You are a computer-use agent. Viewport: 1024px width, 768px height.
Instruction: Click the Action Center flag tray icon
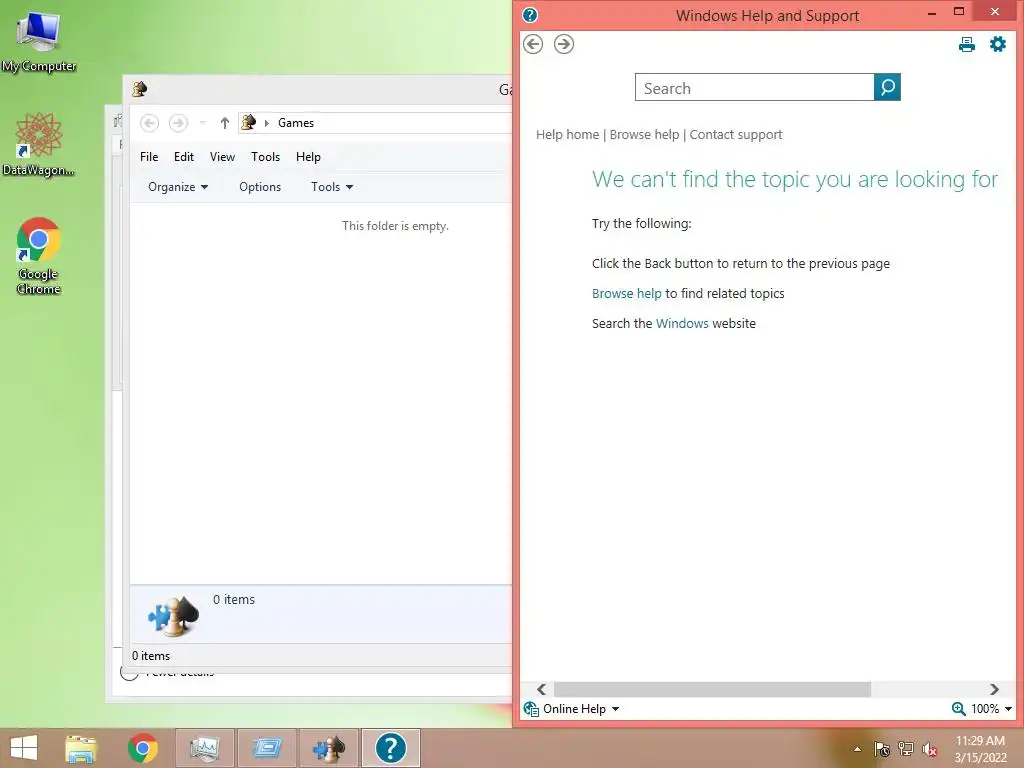(882, 748)
